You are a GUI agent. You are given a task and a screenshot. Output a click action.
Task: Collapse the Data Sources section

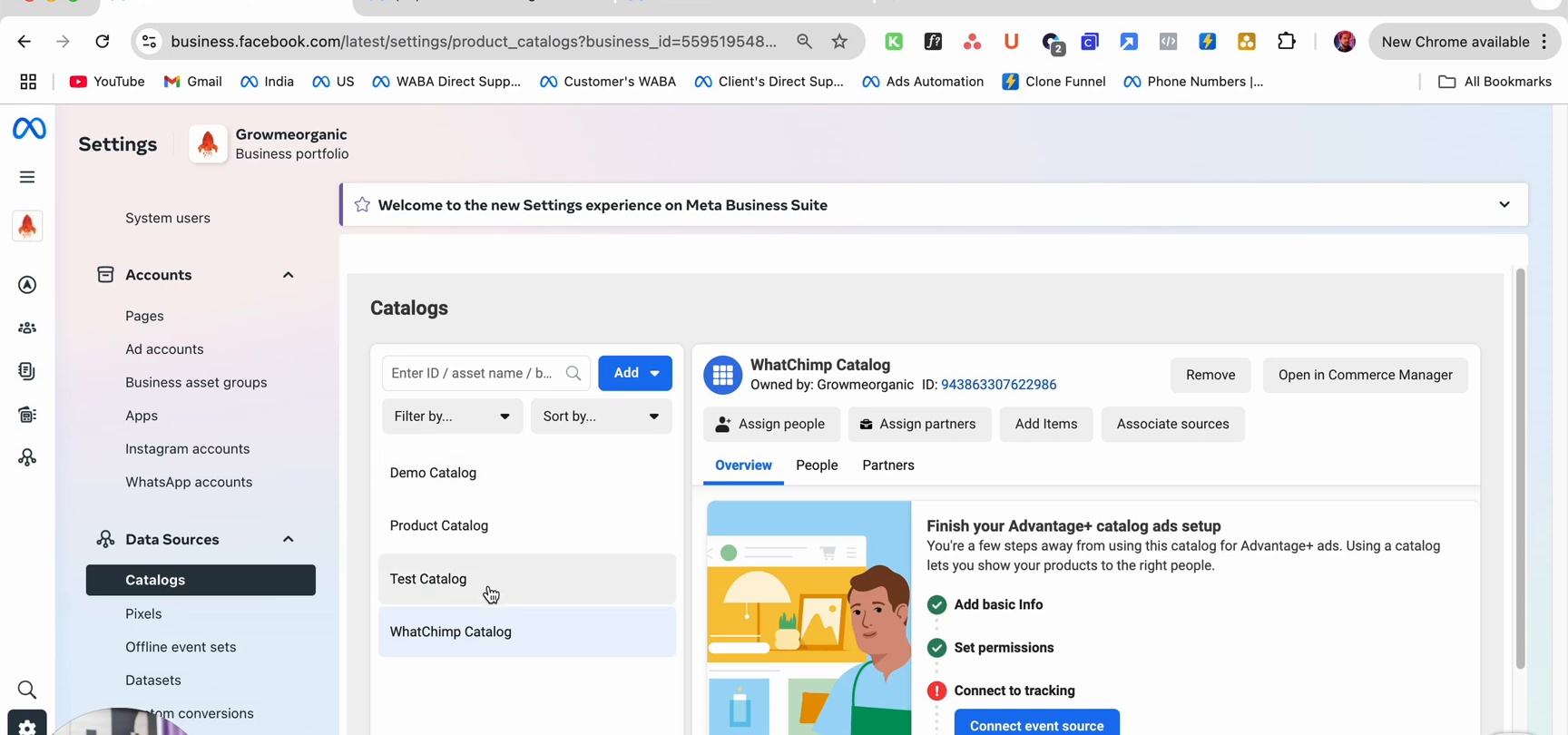click(288, 539)
